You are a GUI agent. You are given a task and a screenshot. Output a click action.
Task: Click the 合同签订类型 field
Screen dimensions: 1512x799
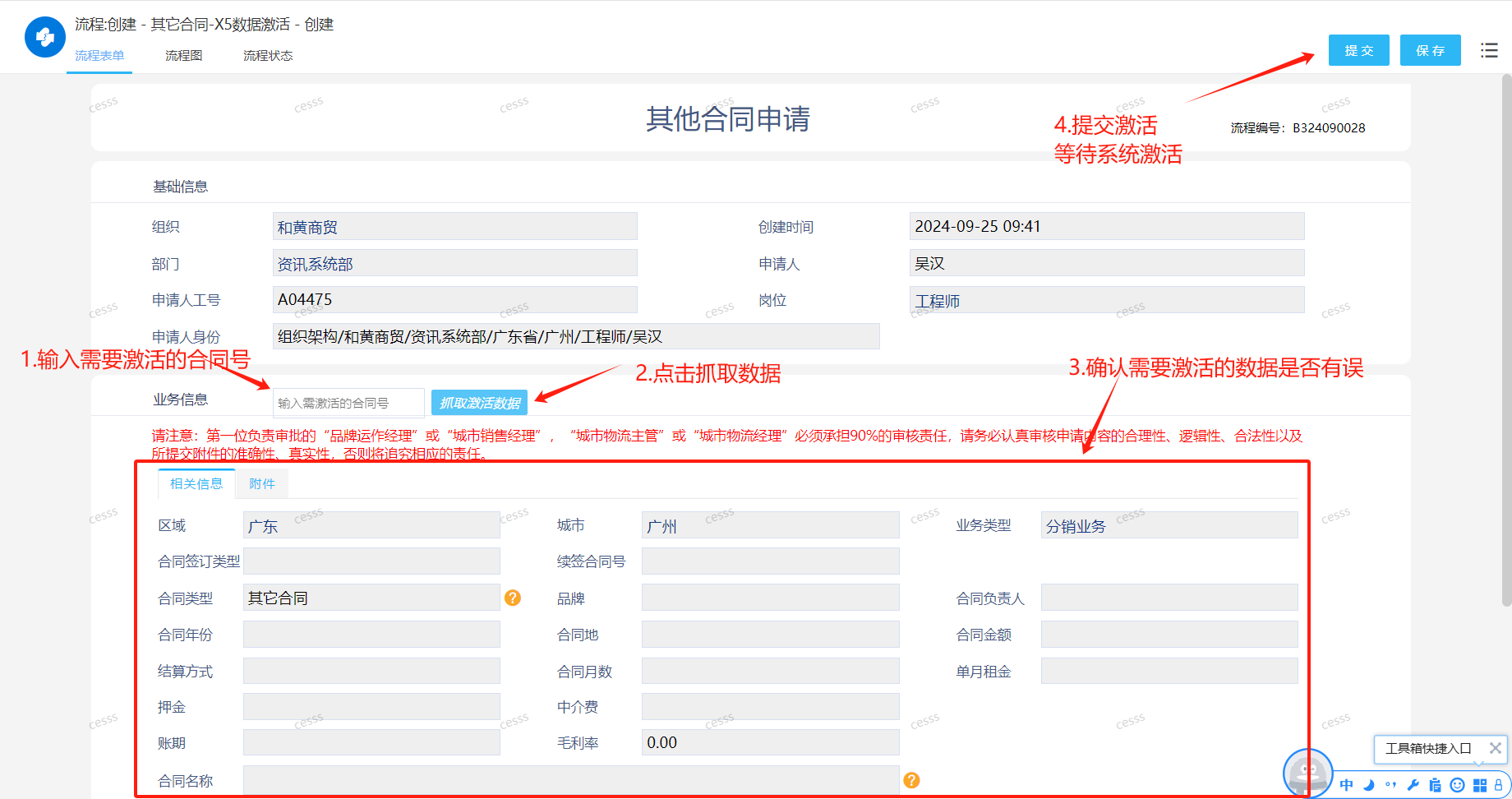pos(371,561)
